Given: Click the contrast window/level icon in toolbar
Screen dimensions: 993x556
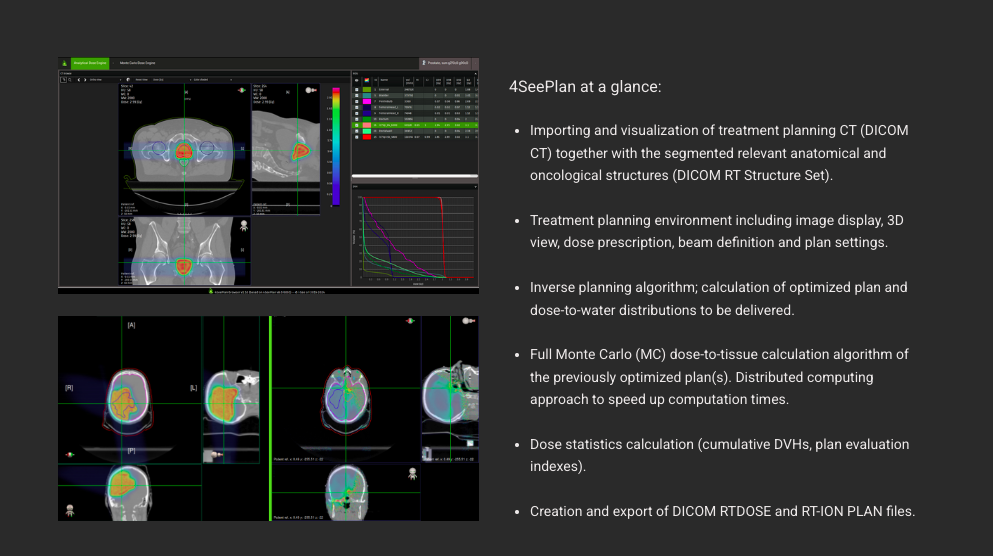Looking at the screenshot, I should [x=128, y=80].
